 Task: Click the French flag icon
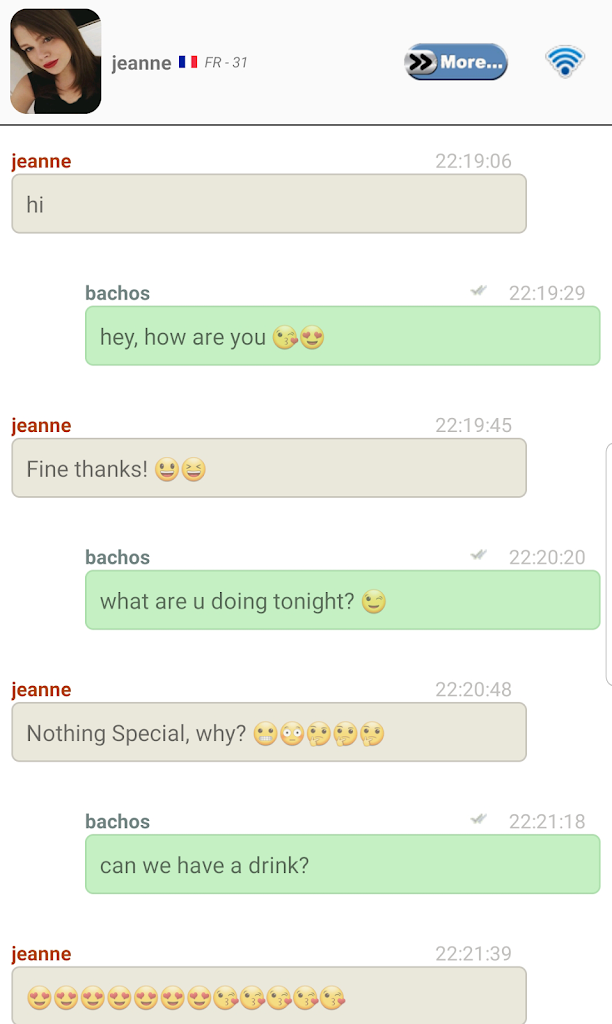point(188,62)
